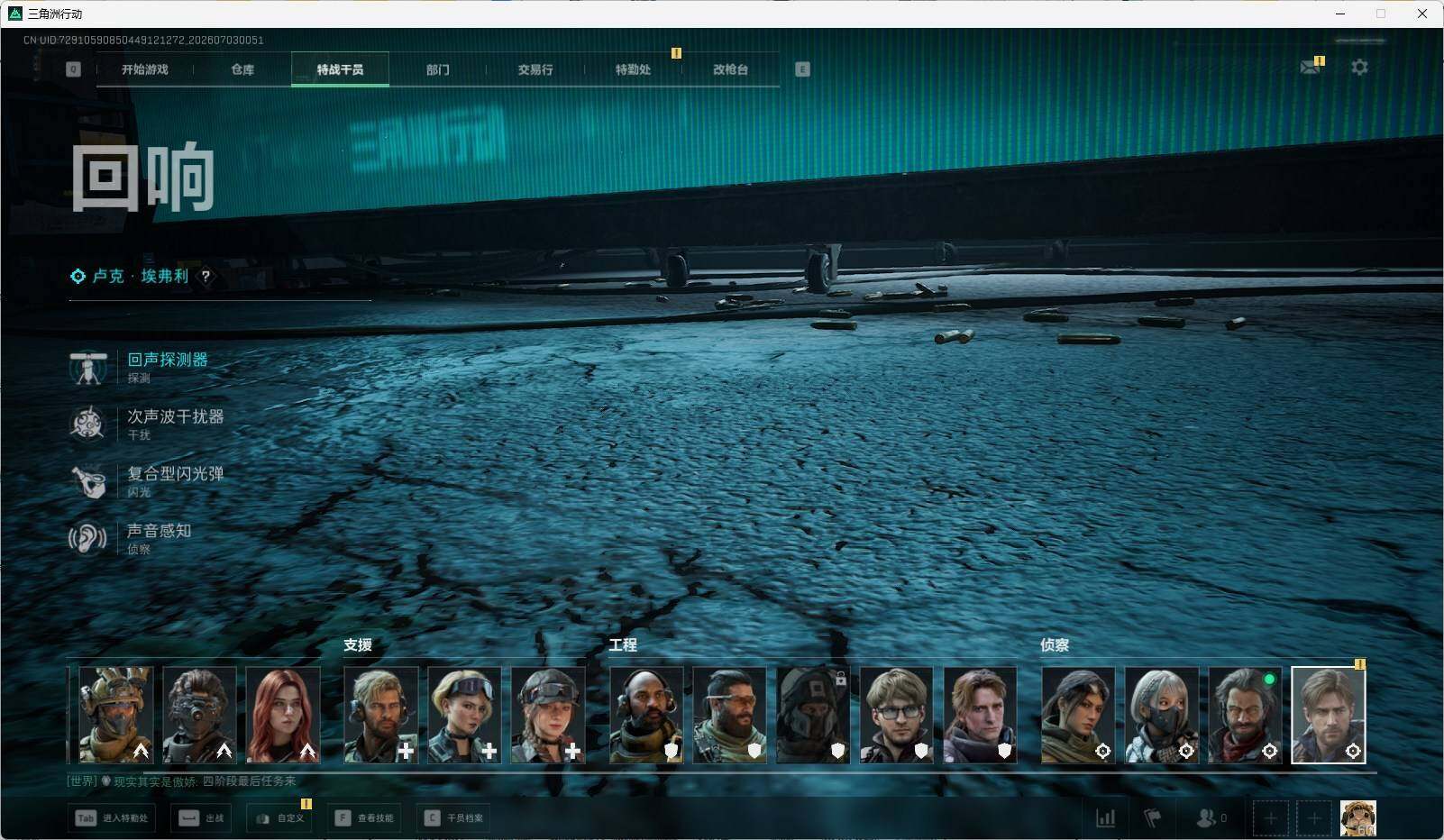Choose the grey-haired masked recon operator
Screen dimensions: 1444x840
[1162, 716]
